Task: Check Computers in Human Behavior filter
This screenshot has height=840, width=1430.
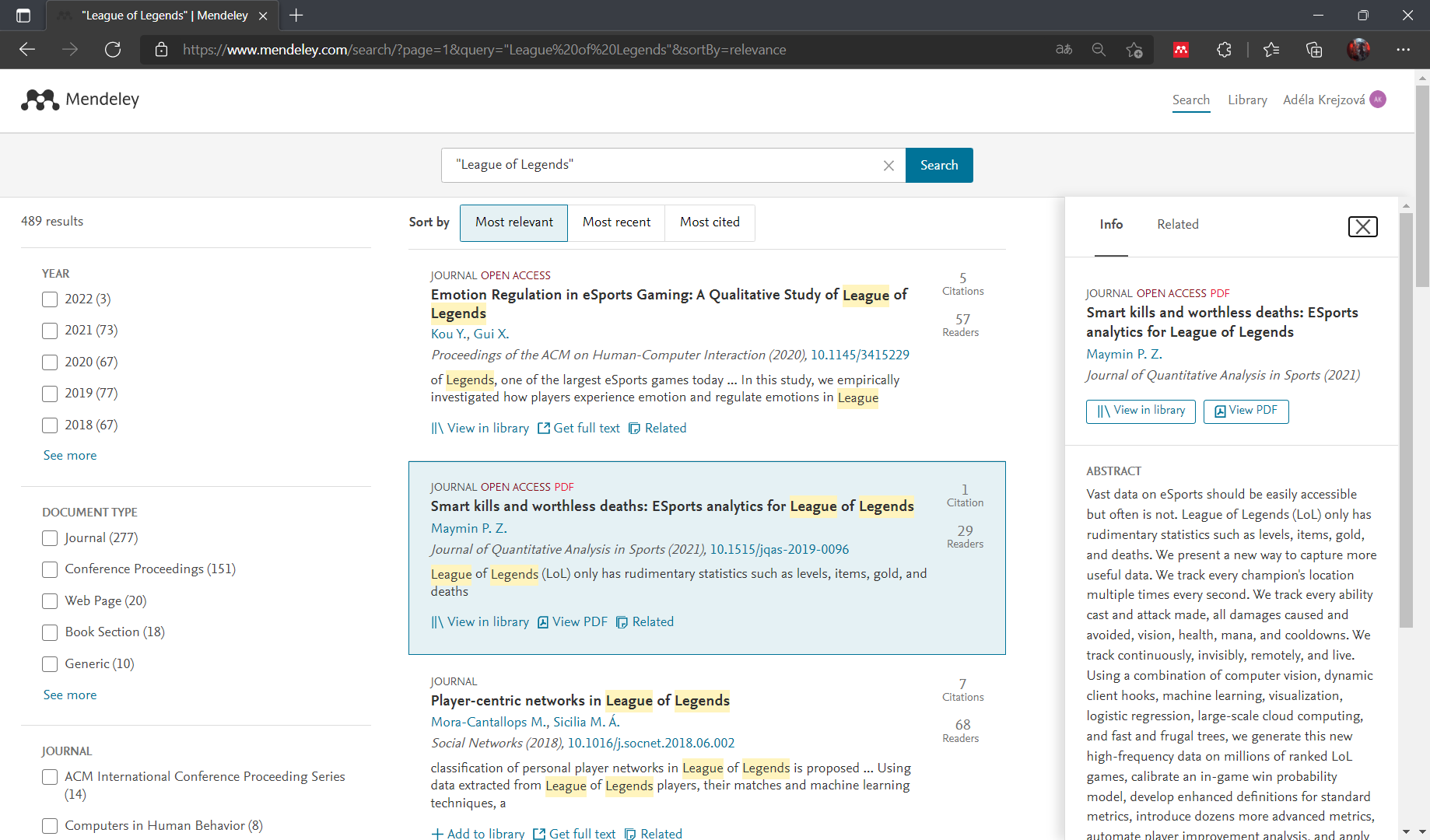Action: click(50, 826)
